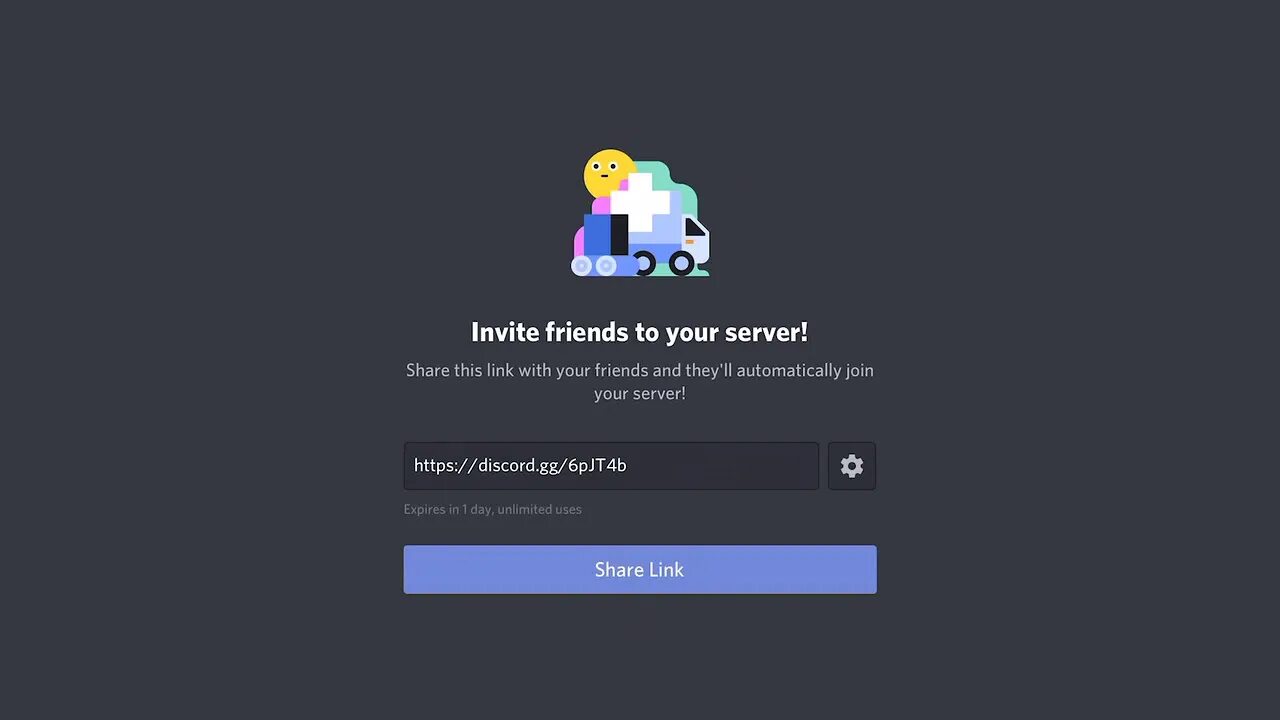Open the invite link settings gear
The image size is (1280, 720).
(x=851, y=466)
